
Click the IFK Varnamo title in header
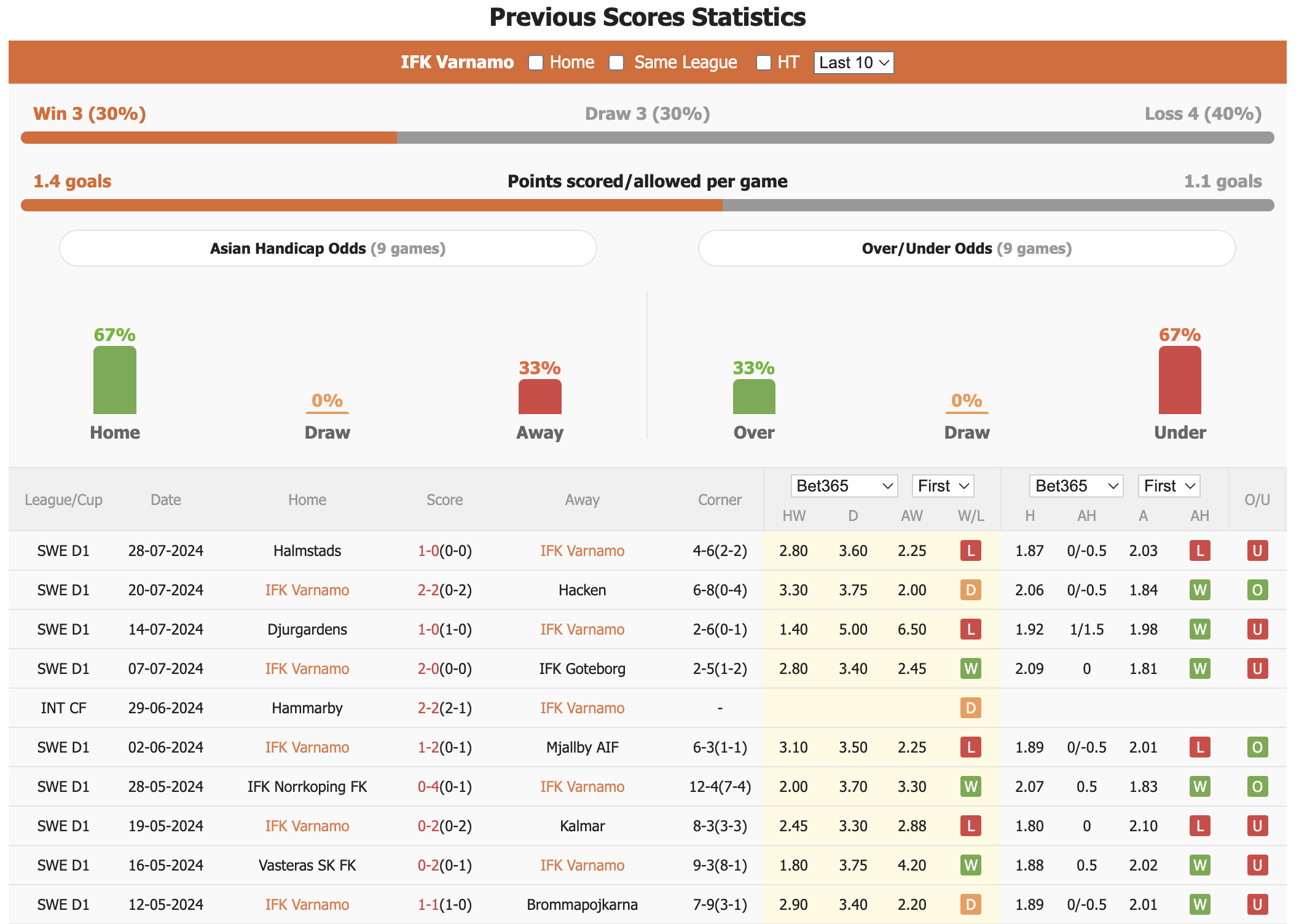(x=457, y=63)
